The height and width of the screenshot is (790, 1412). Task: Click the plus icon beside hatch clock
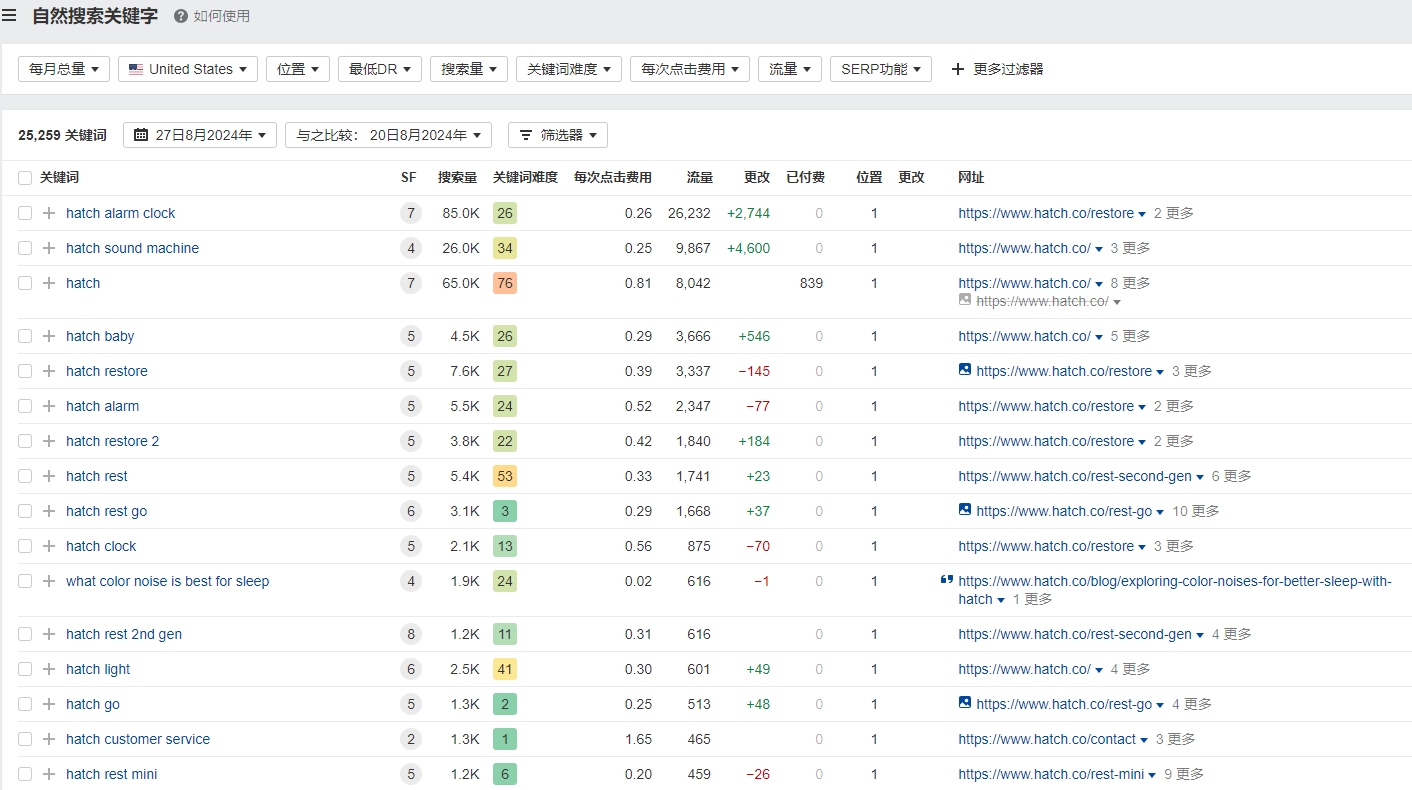(49, 546)
